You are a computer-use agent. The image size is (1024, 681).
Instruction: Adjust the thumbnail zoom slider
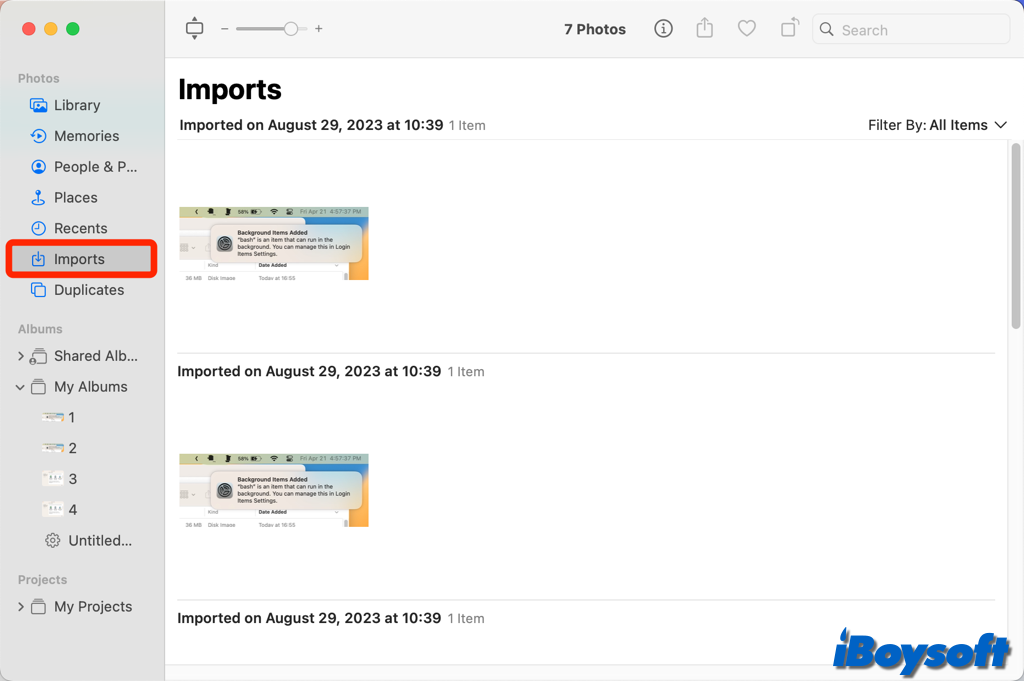pyautogui.click(x=290, y=28)
